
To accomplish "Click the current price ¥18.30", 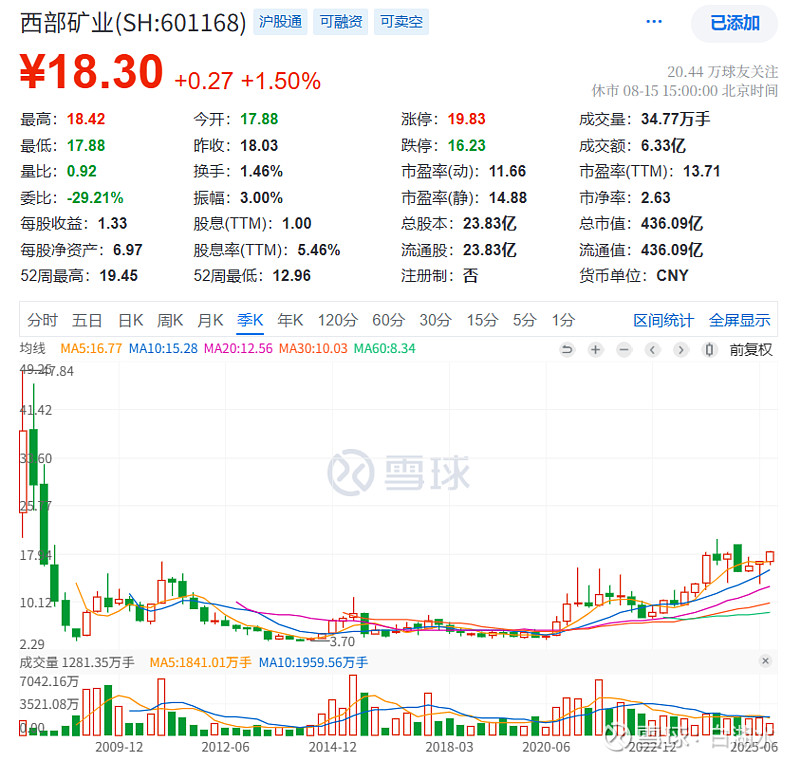I will click(92, 72).
